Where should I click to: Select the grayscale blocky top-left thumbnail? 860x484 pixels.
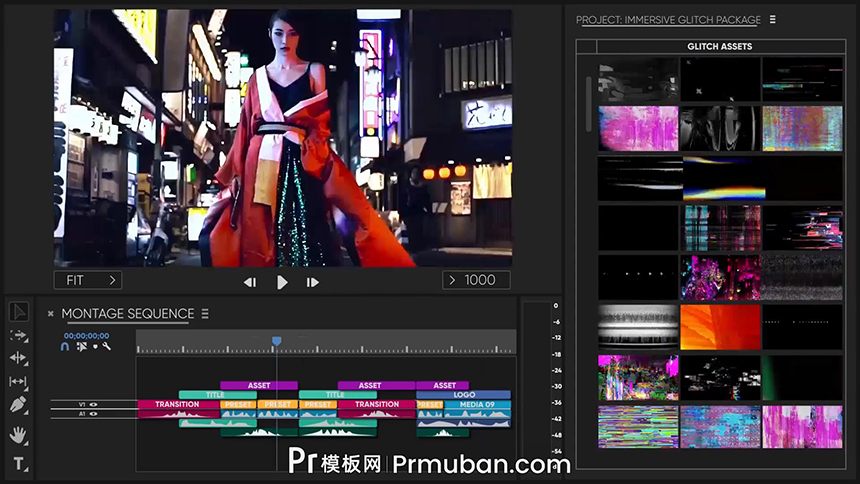click(x=638, y=79)
